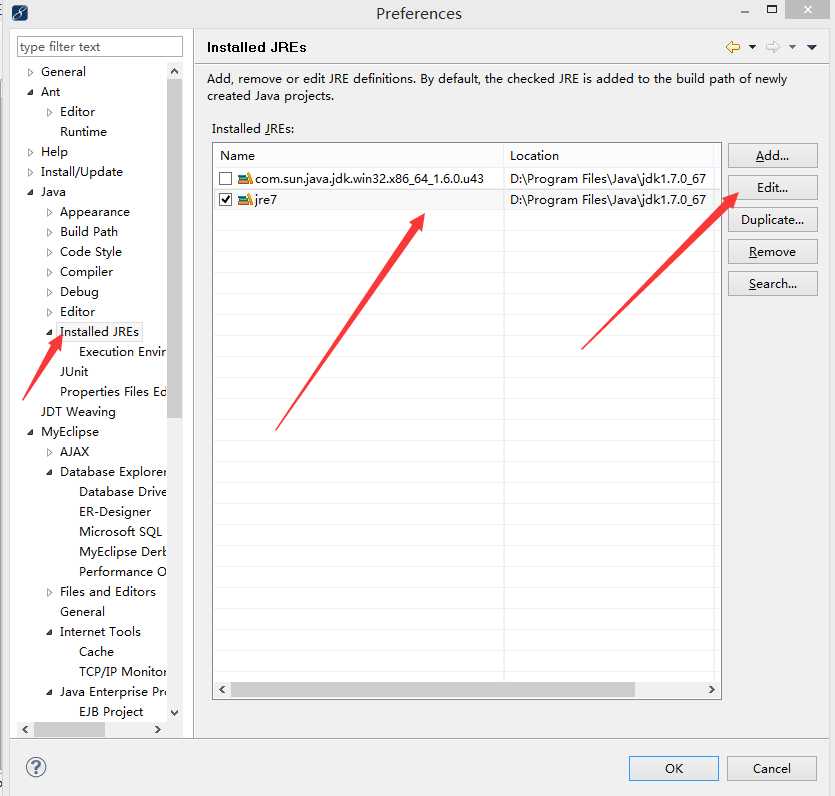The height and width of the screenshot is (796, 835).
Task: Uncheck the jre7 checkbox
Action: [225, 200]
